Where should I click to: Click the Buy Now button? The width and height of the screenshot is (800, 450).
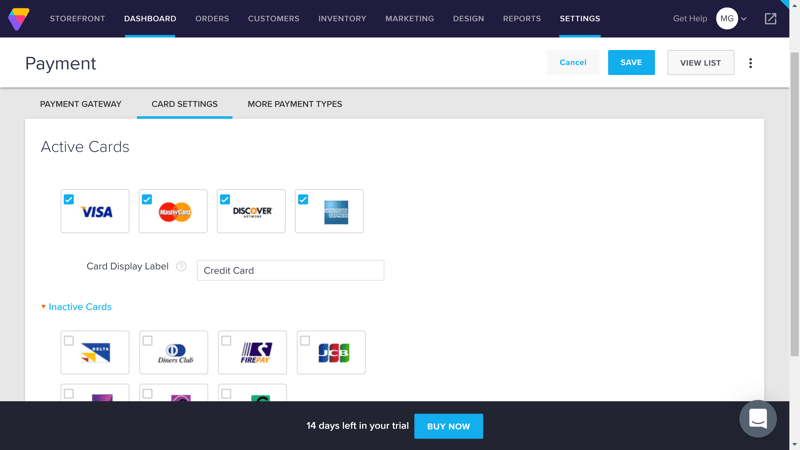448,426
